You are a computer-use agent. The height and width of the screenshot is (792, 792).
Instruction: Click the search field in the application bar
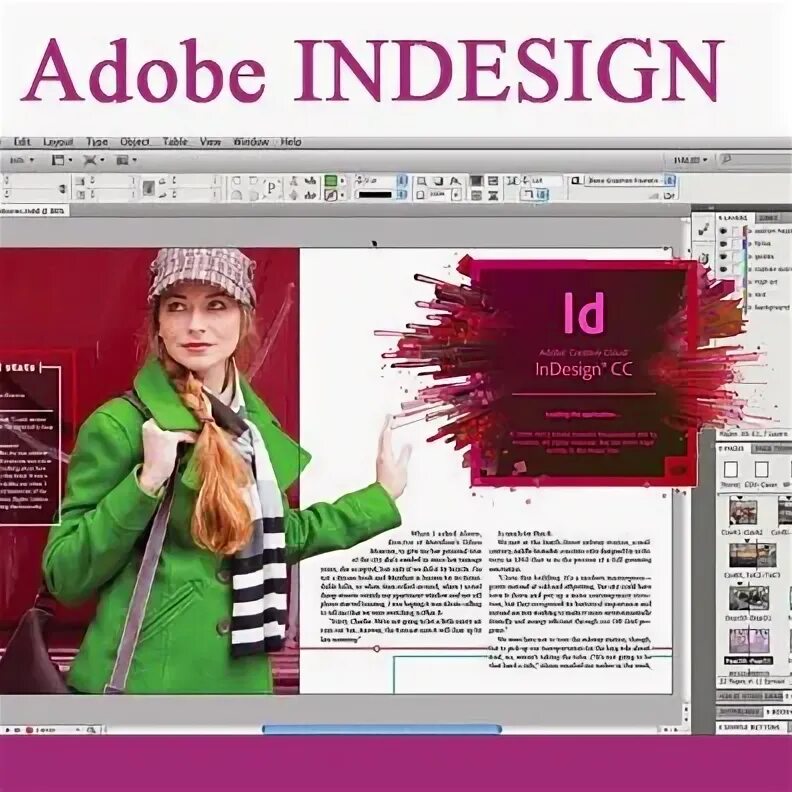point(756,160)
